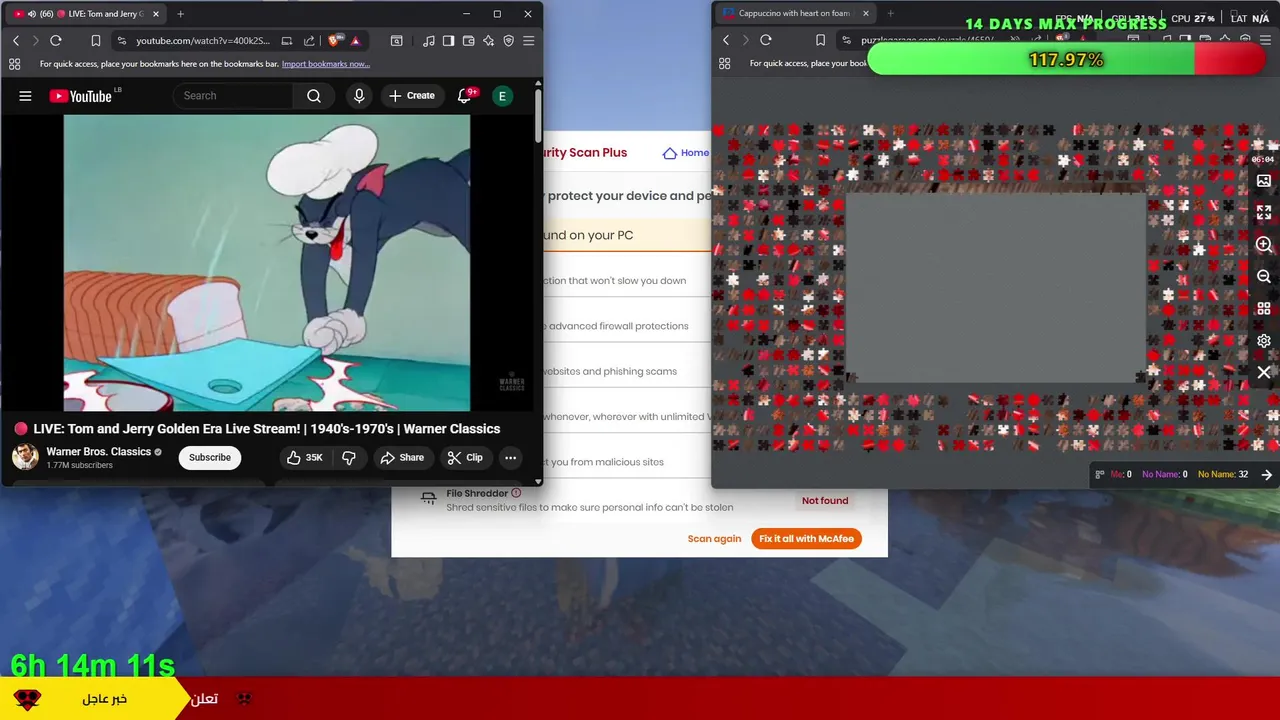Screen dimensions: 1280x720
Task: Like the video with 35K likes
Action: 305,457
